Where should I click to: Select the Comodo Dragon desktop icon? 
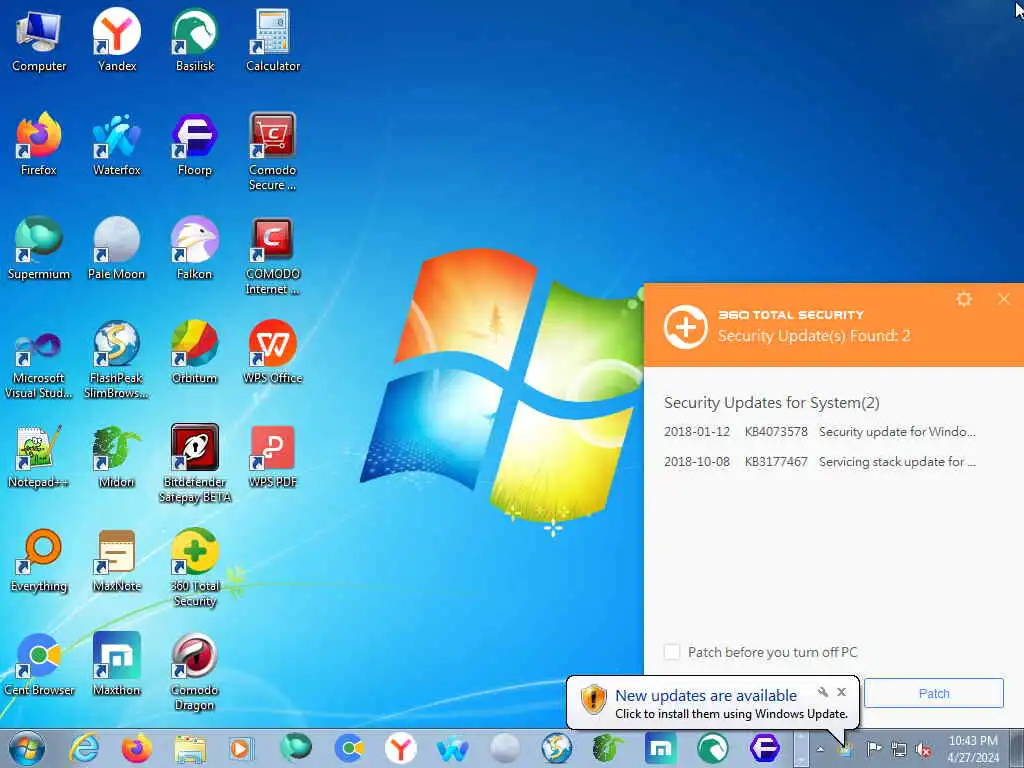point(195,671)
